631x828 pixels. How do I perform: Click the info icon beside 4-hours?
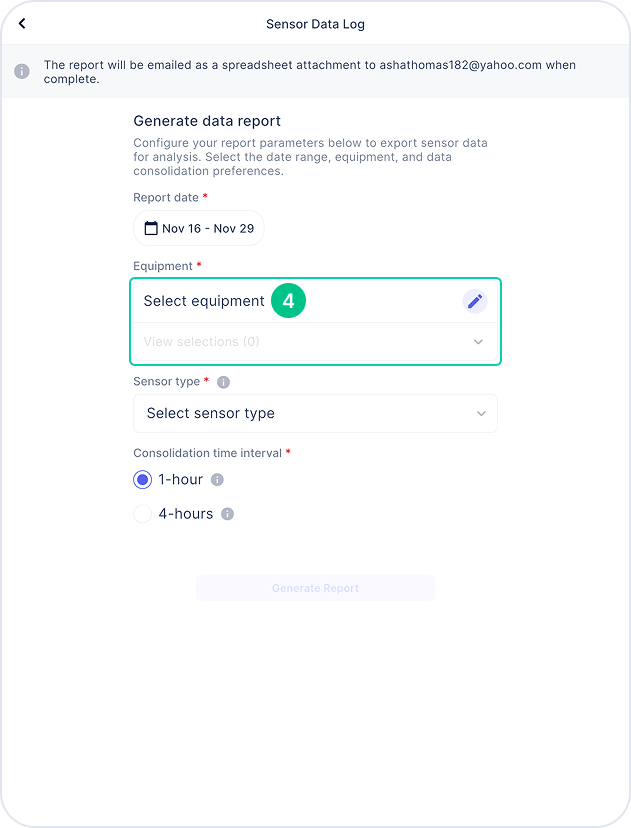tap(227, 514)
